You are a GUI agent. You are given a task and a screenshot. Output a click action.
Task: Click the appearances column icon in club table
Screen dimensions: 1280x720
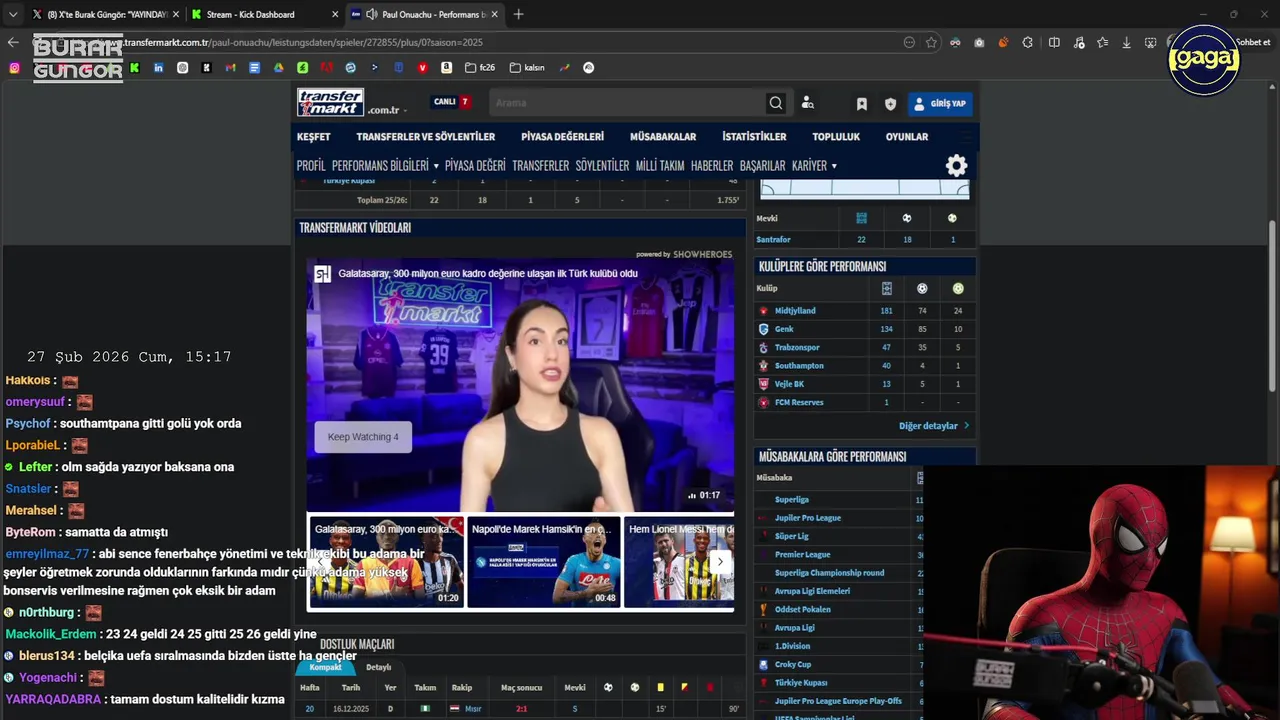coord(886,288)
